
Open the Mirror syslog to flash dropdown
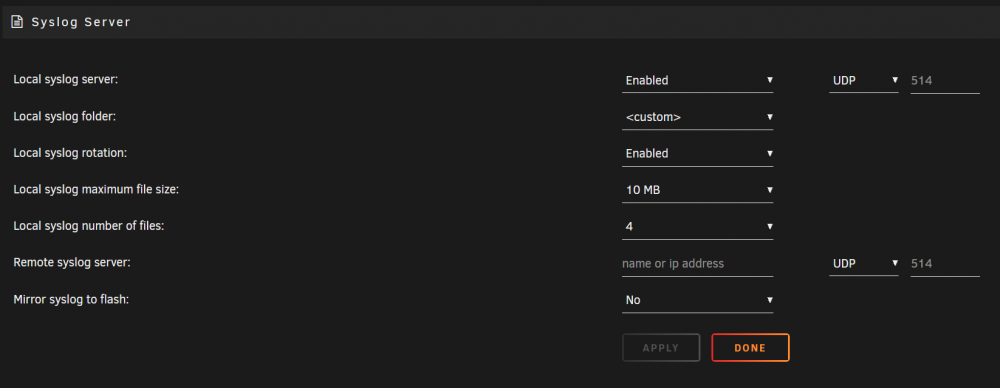(x=698, y=300)
